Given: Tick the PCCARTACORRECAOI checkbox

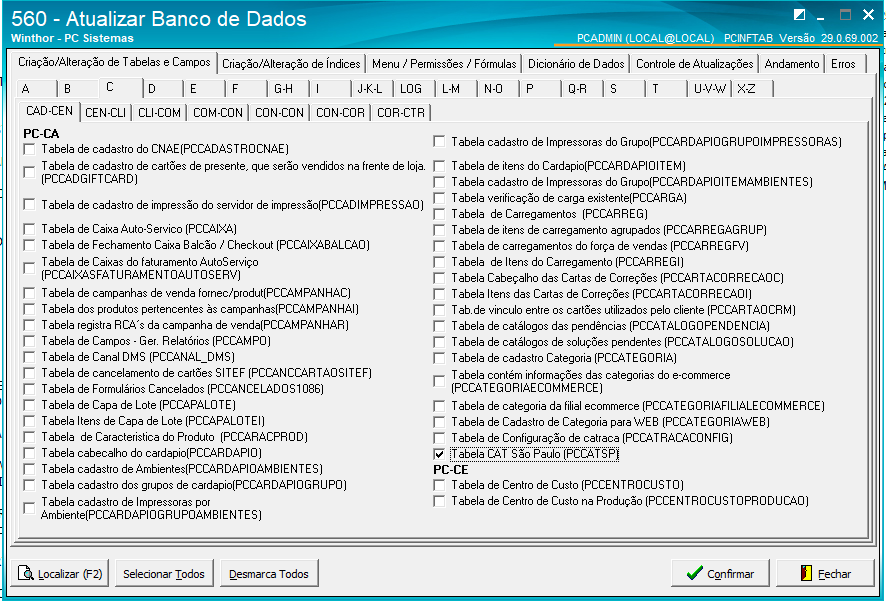Looking at the screenshot, I should pyautogui.click(x=439, y=294).
